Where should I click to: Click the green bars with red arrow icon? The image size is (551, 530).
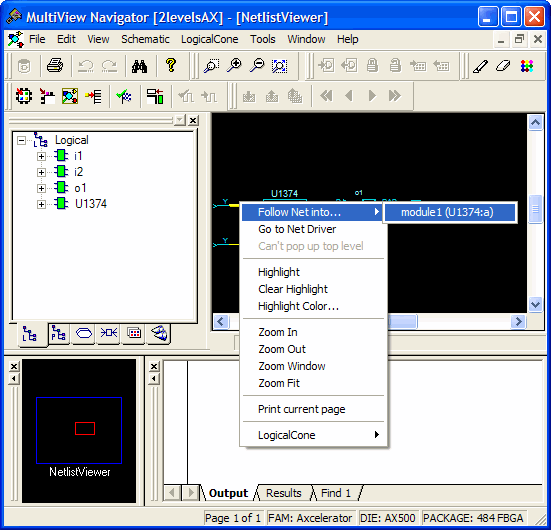pos(155,96)
